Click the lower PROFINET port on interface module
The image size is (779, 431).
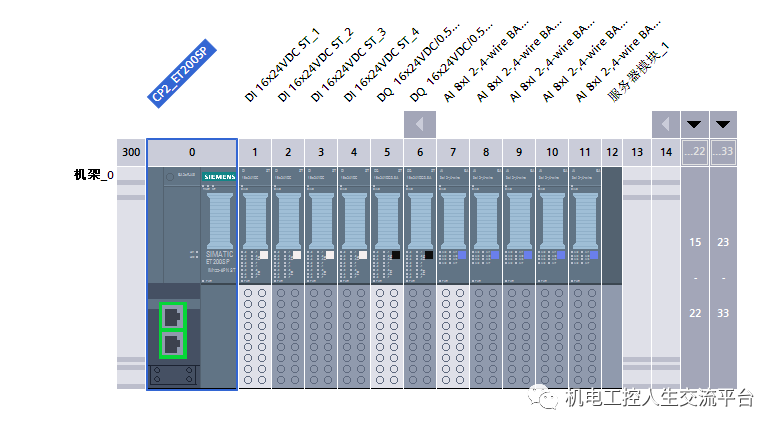[x=172, y=344]
